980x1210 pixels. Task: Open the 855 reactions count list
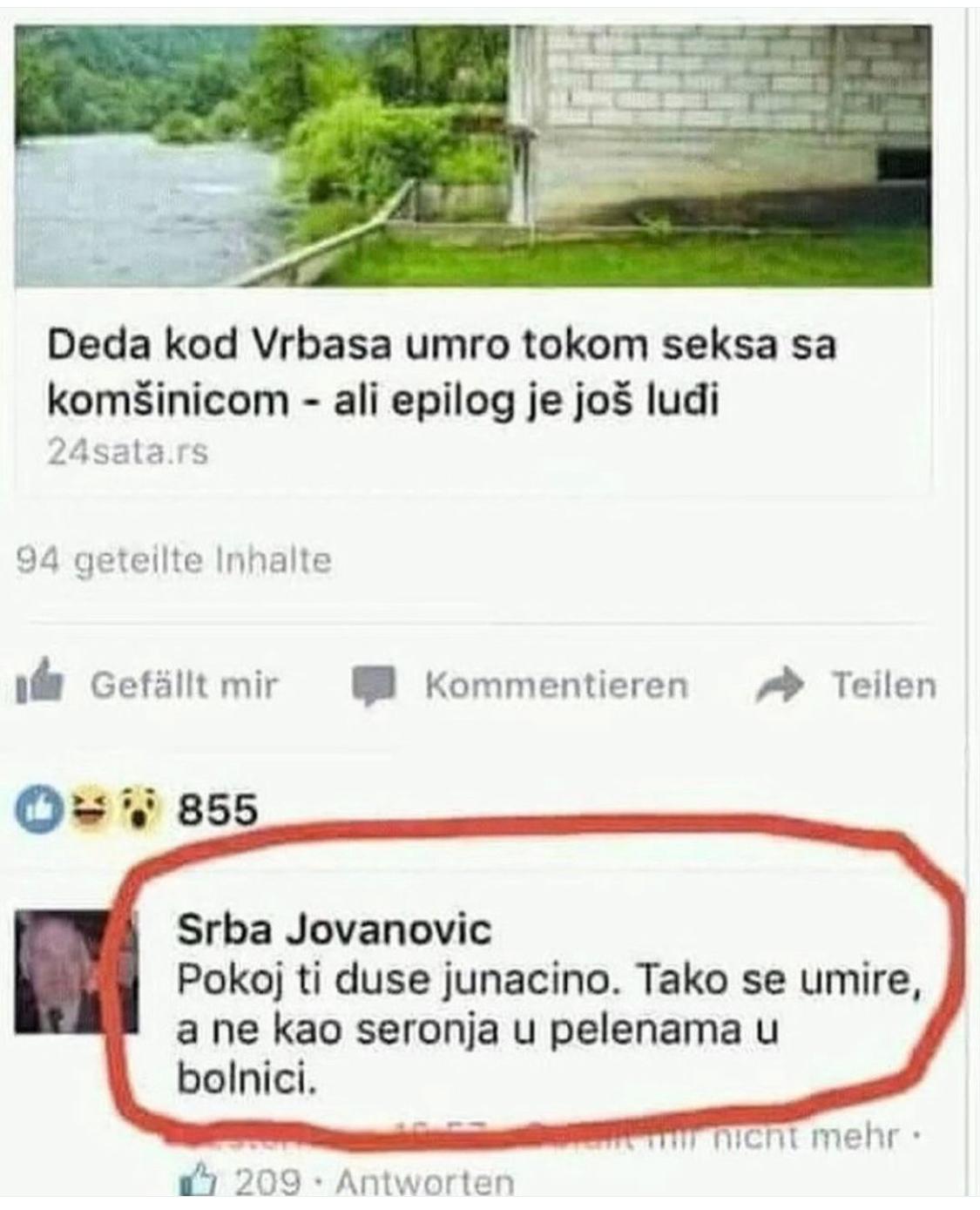[x=218, y=811]
